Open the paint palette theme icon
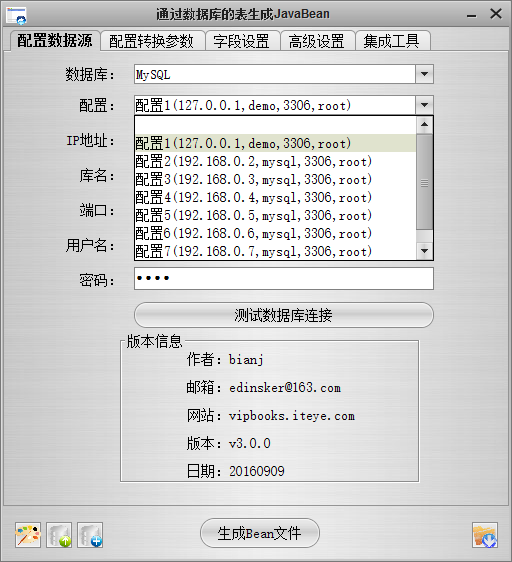This screenshot has width=512, height=562. pyautogui.click(x=28, y=535)
